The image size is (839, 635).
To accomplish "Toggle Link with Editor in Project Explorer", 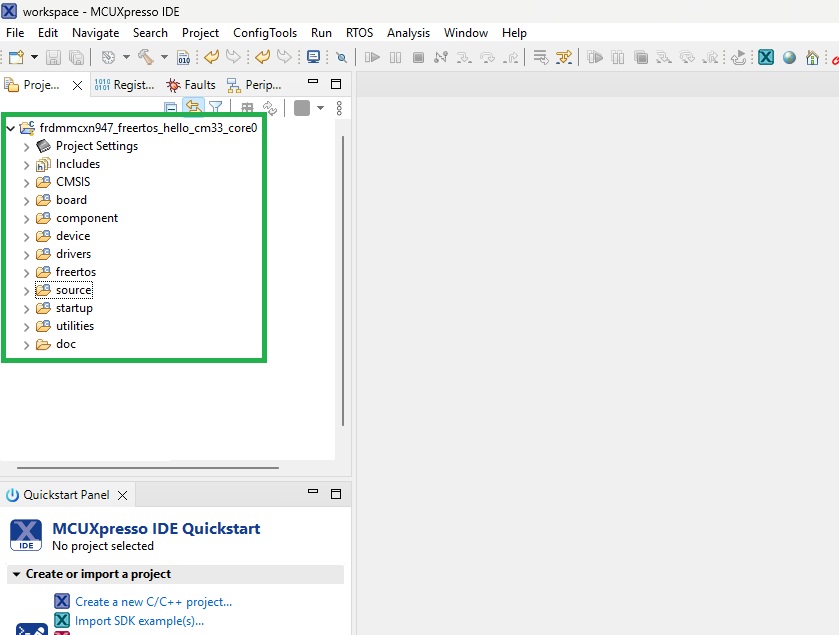I will pos(192,107).
